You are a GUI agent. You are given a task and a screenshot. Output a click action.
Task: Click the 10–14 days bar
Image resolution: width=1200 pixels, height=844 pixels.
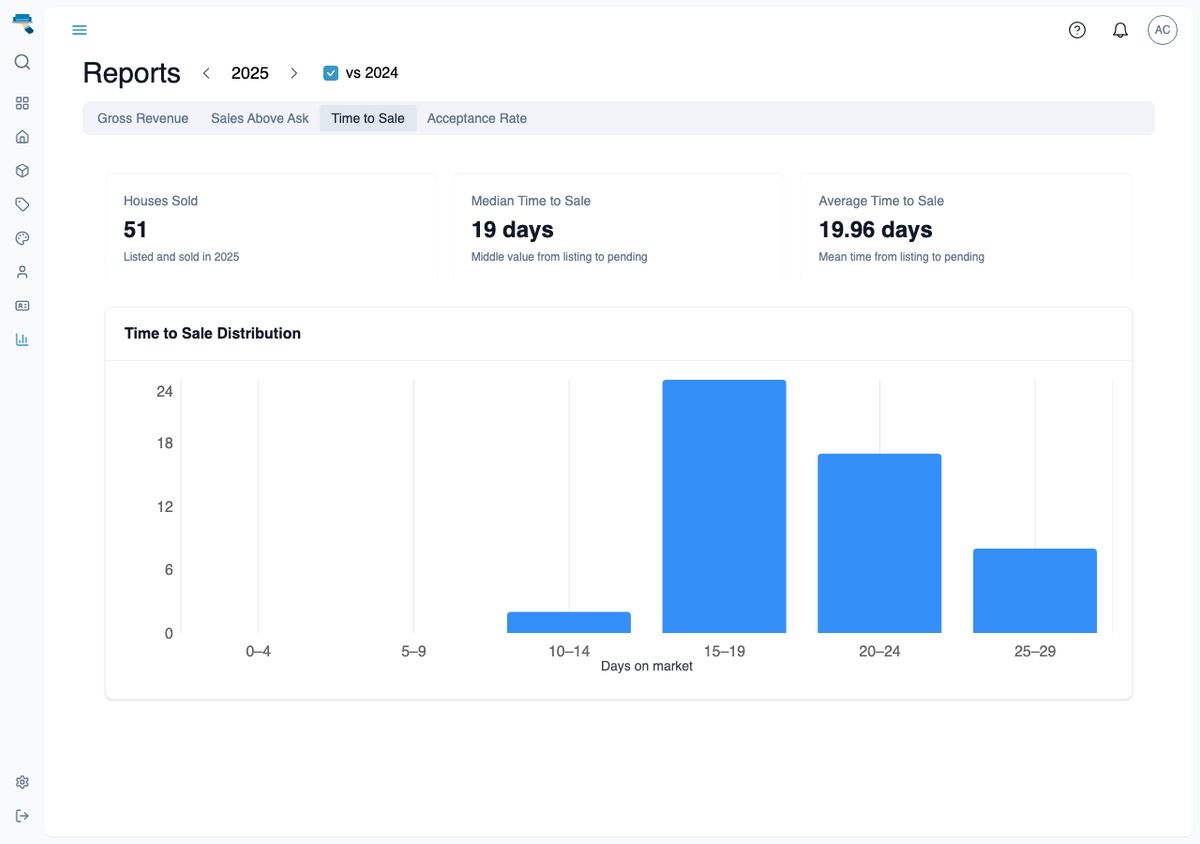point(569,622)
